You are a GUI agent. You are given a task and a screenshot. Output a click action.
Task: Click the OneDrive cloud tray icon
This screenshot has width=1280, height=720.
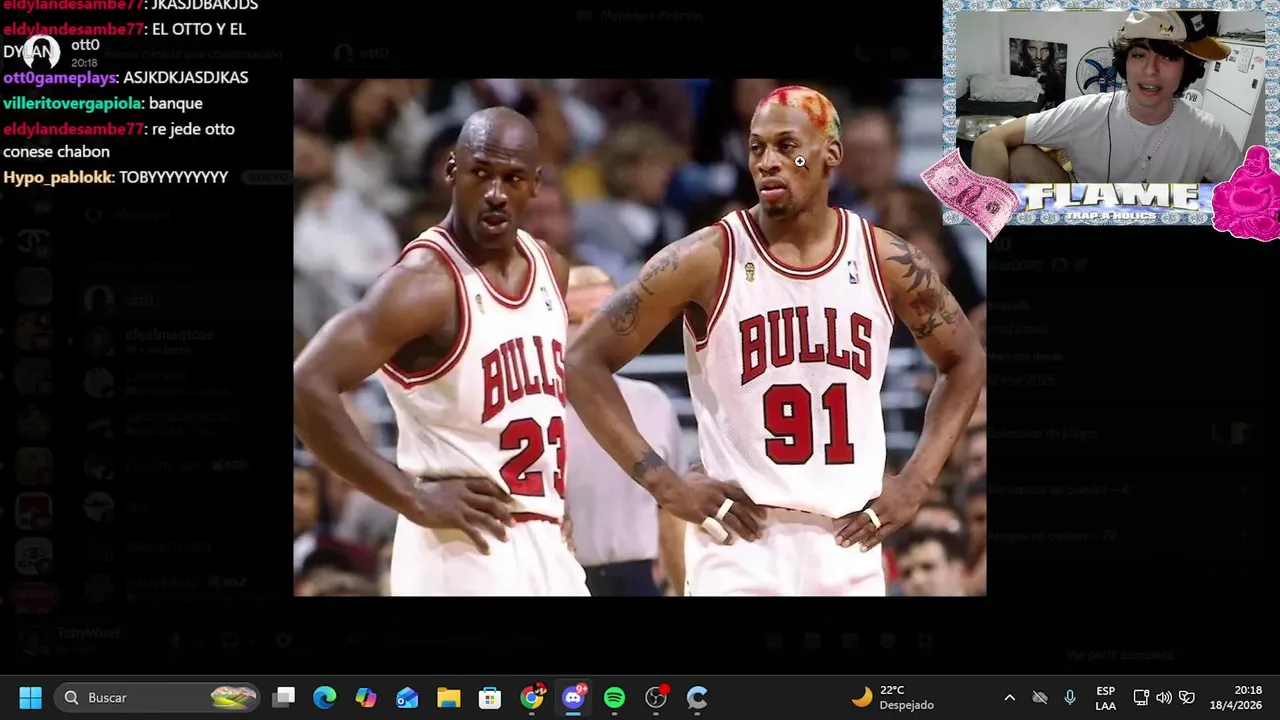pos(1040,697)
